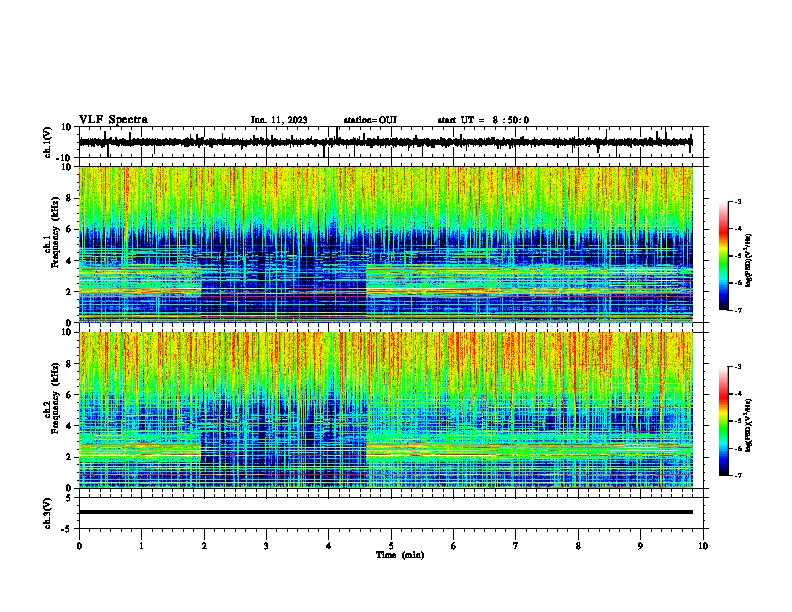Click the 2 minute tick label on Time axis
Screen dimensions: 792x612
click(x=204, y=546)
